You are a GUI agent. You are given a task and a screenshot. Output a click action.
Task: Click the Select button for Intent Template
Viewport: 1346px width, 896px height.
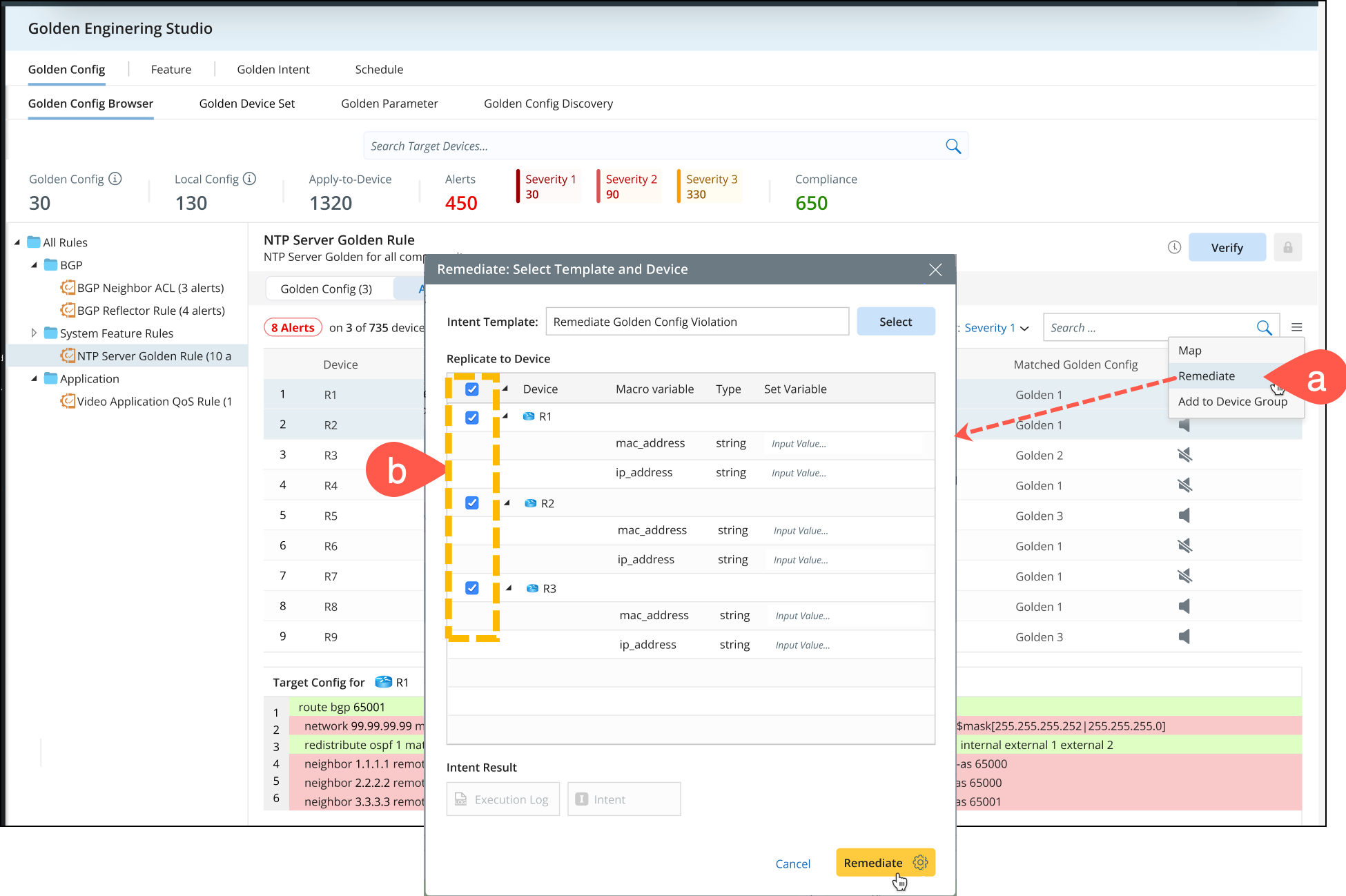pyautogui.click(x=895, y=322)
